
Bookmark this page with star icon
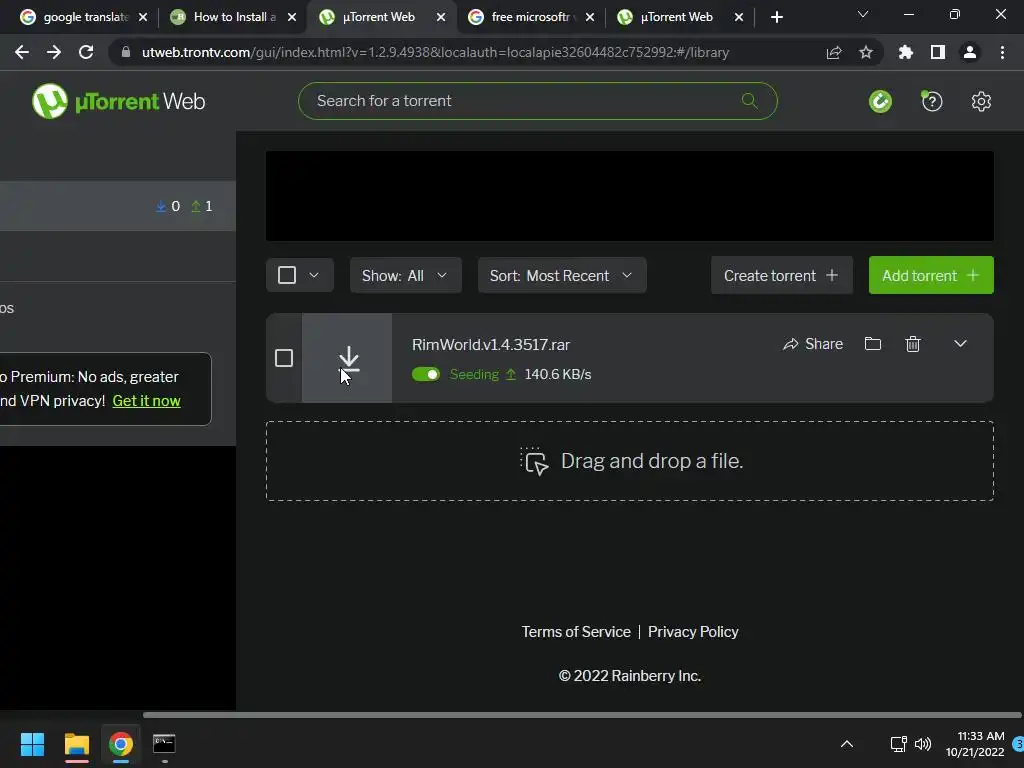866,52
